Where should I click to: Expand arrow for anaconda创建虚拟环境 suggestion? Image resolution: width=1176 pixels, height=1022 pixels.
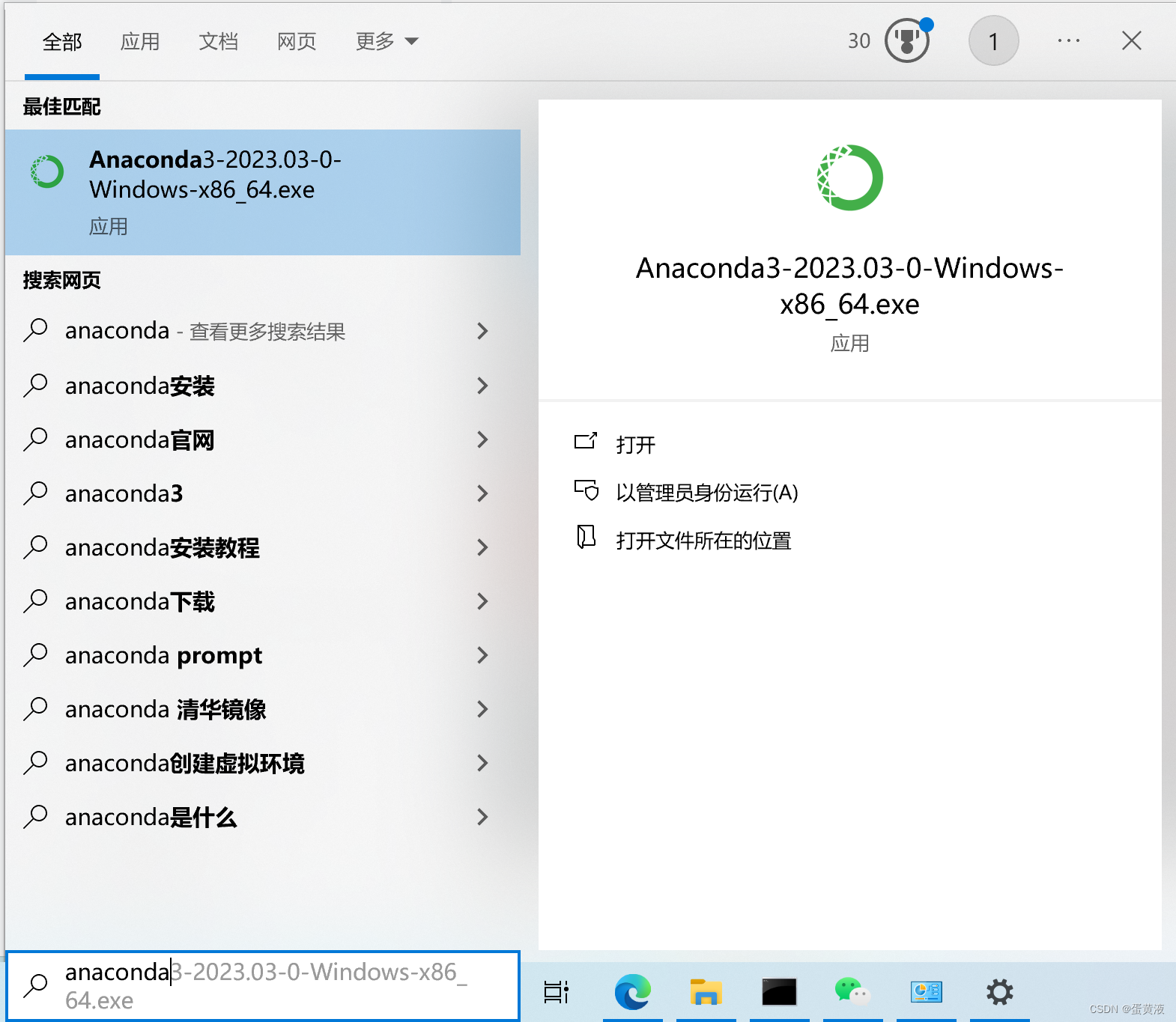[x=482, y=763]
